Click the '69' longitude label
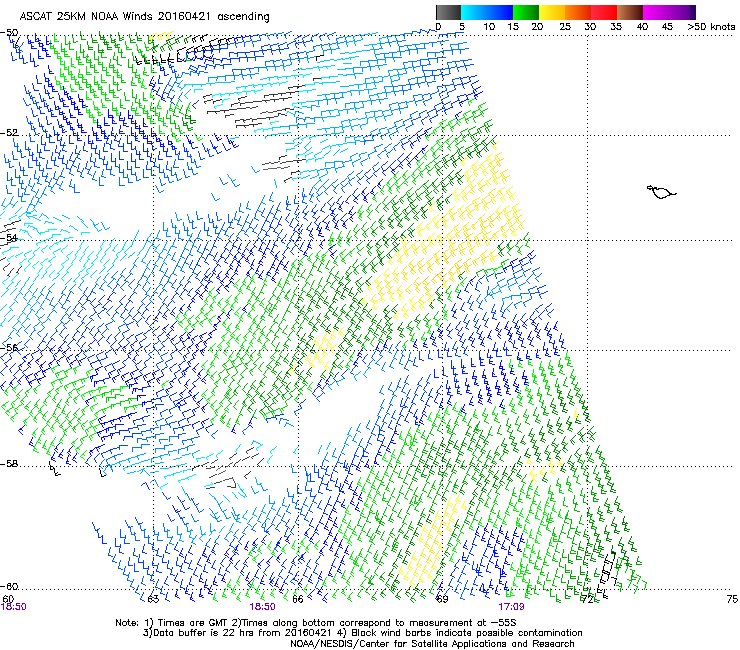The height and width of the screenshot is (650, 740). point(442,599)
